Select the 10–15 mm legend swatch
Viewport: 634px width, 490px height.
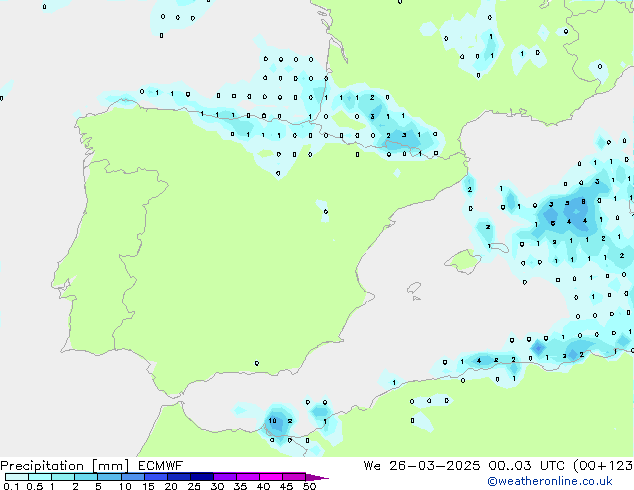coord(132,477)
